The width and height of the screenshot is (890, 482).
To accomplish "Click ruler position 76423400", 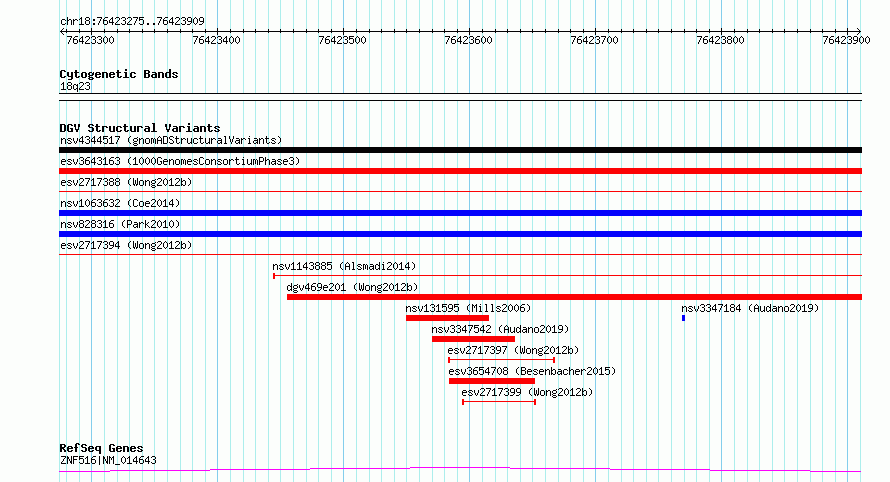I will click(x=216, y=40).
